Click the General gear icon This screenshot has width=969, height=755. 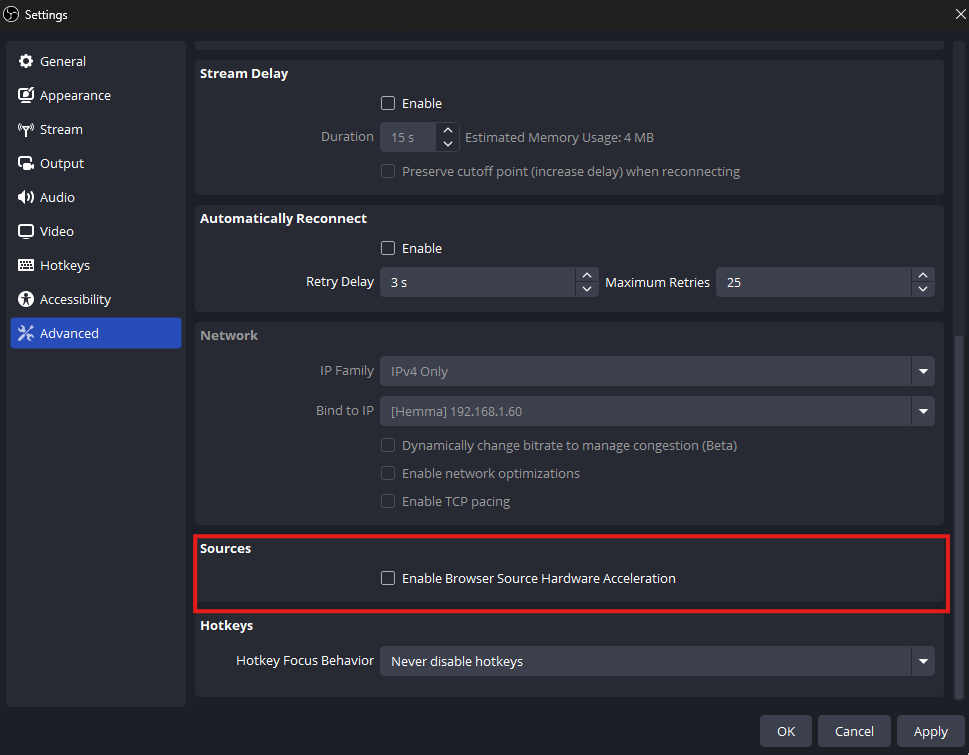[26, 61]
